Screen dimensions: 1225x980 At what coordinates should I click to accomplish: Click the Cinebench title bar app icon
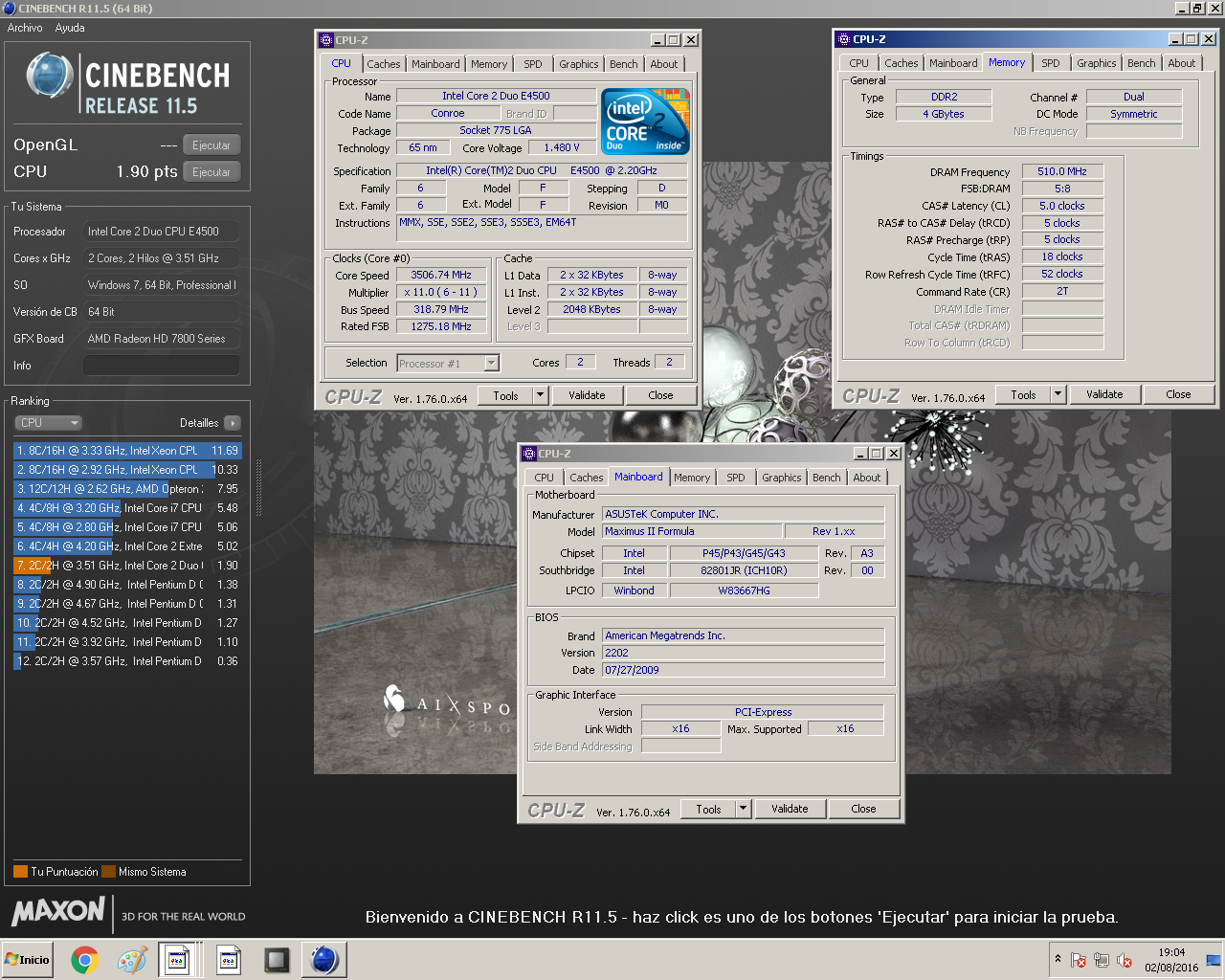point(10,9)
